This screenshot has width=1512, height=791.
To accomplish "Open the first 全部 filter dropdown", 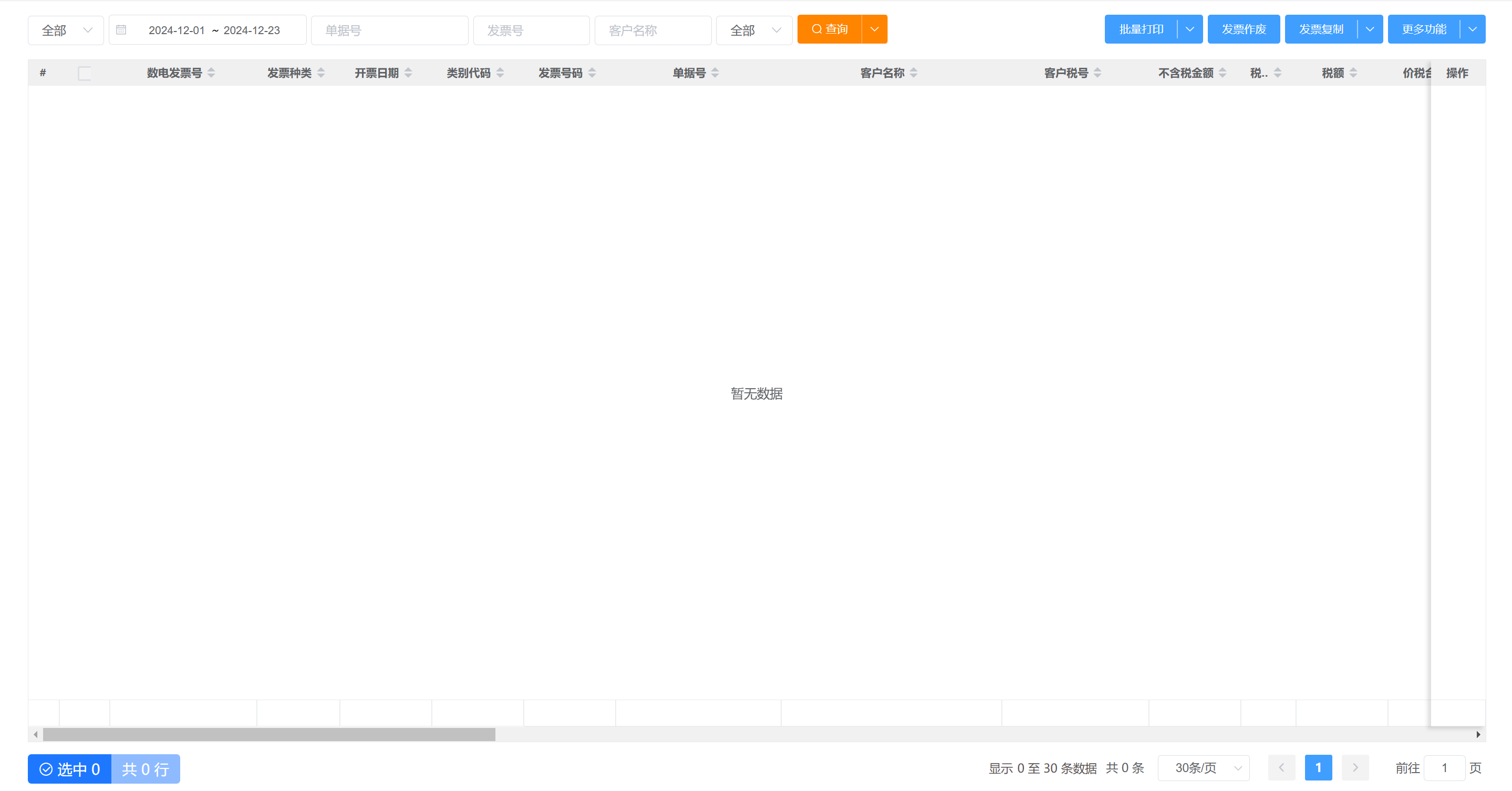I will coord(66,30).
